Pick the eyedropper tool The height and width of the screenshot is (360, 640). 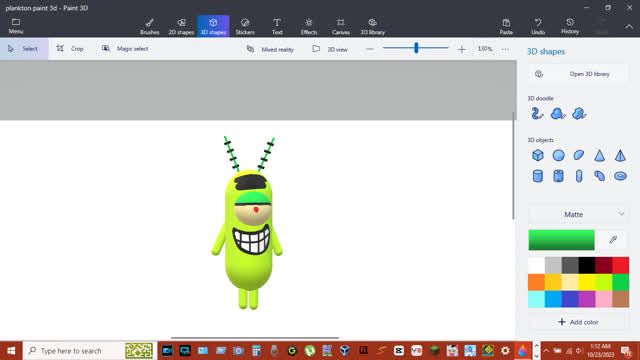click(613, 240)
